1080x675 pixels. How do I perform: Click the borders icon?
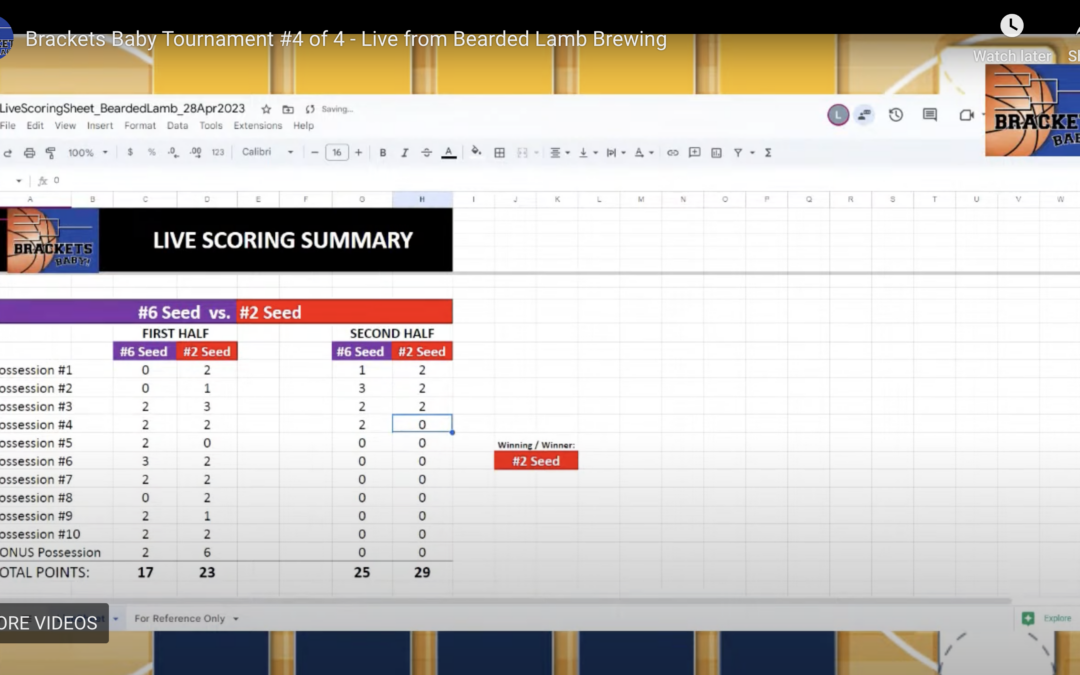point(499,153)
